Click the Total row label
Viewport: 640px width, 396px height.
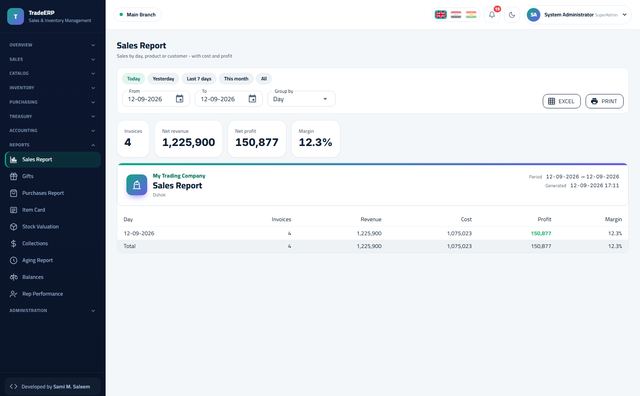pyautogui.click(x=129, y=246)
